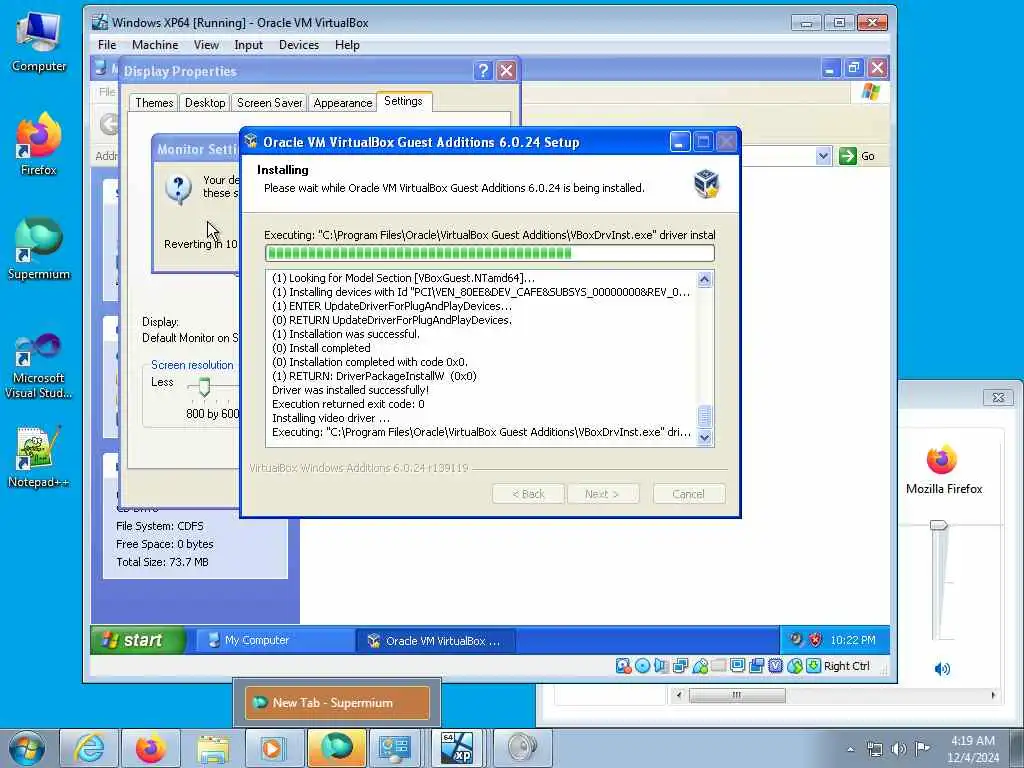Click the red security shield in XP tray
Screen dimensions: 1024x768
815,640
